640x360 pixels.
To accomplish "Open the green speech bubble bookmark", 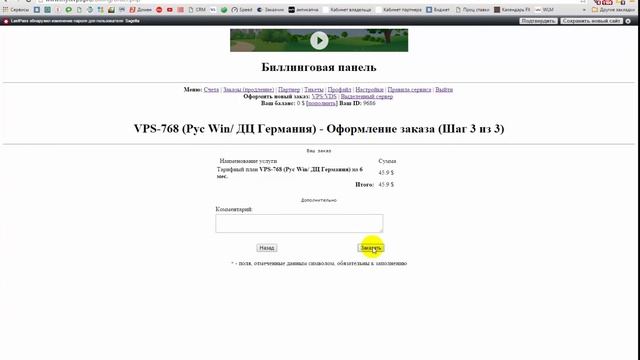I will point(69,9).
